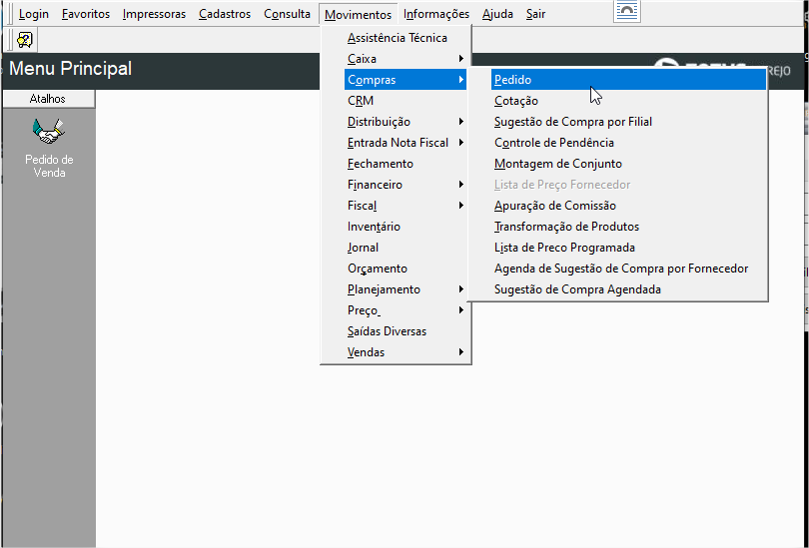
Task: Expand the Vendas submenu
Action: click(396, 352)
